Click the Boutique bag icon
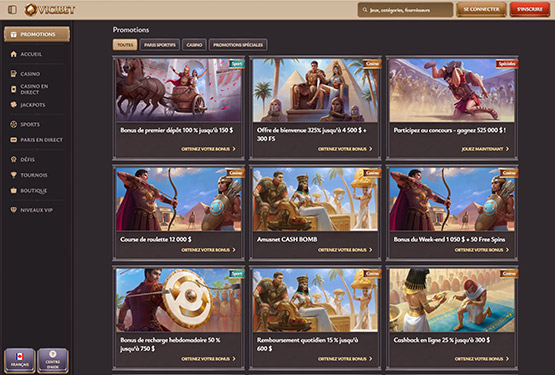 (x=13, y=191)
